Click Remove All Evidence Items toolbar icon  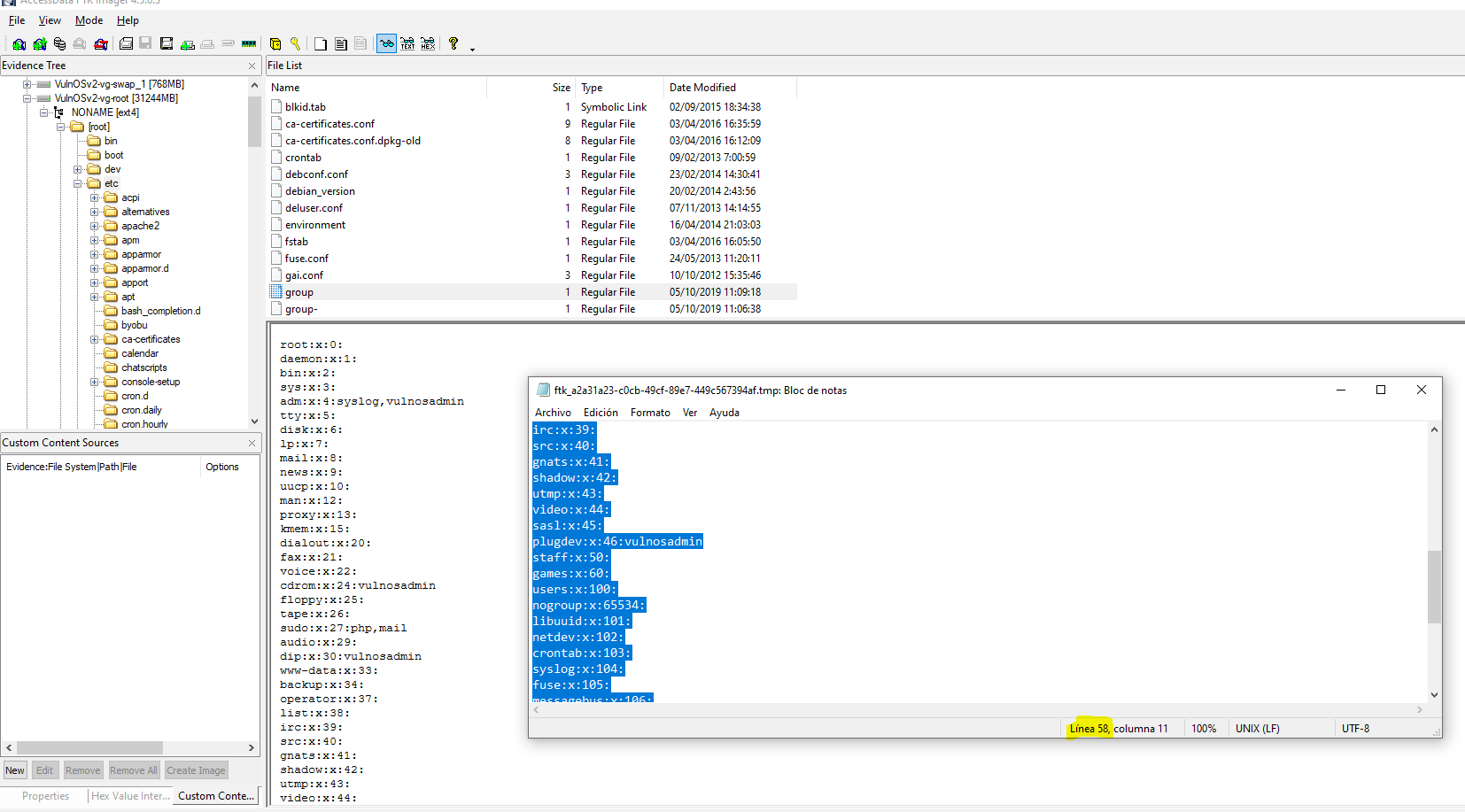click(x=101, y=44)
